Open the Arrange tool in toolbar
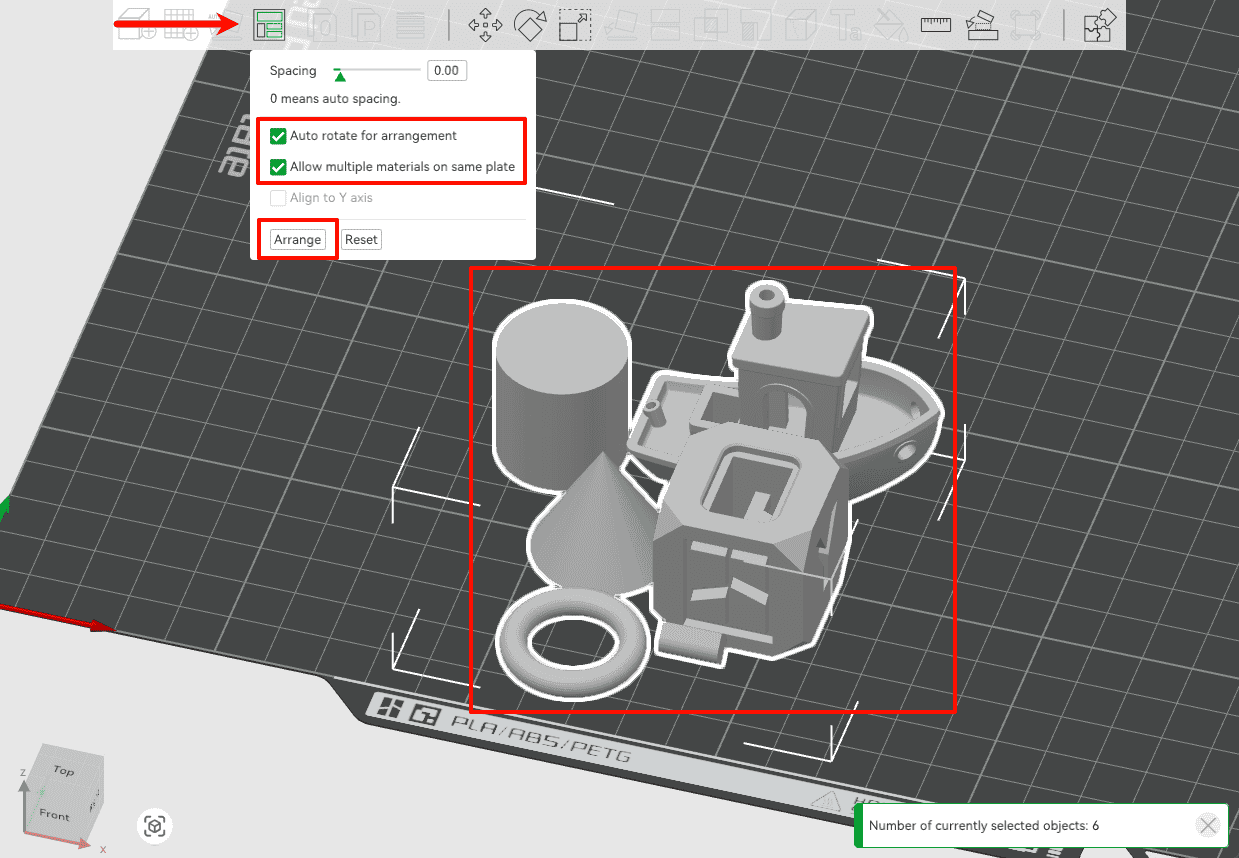This screenshot has height=858, width=1239. 269,24
